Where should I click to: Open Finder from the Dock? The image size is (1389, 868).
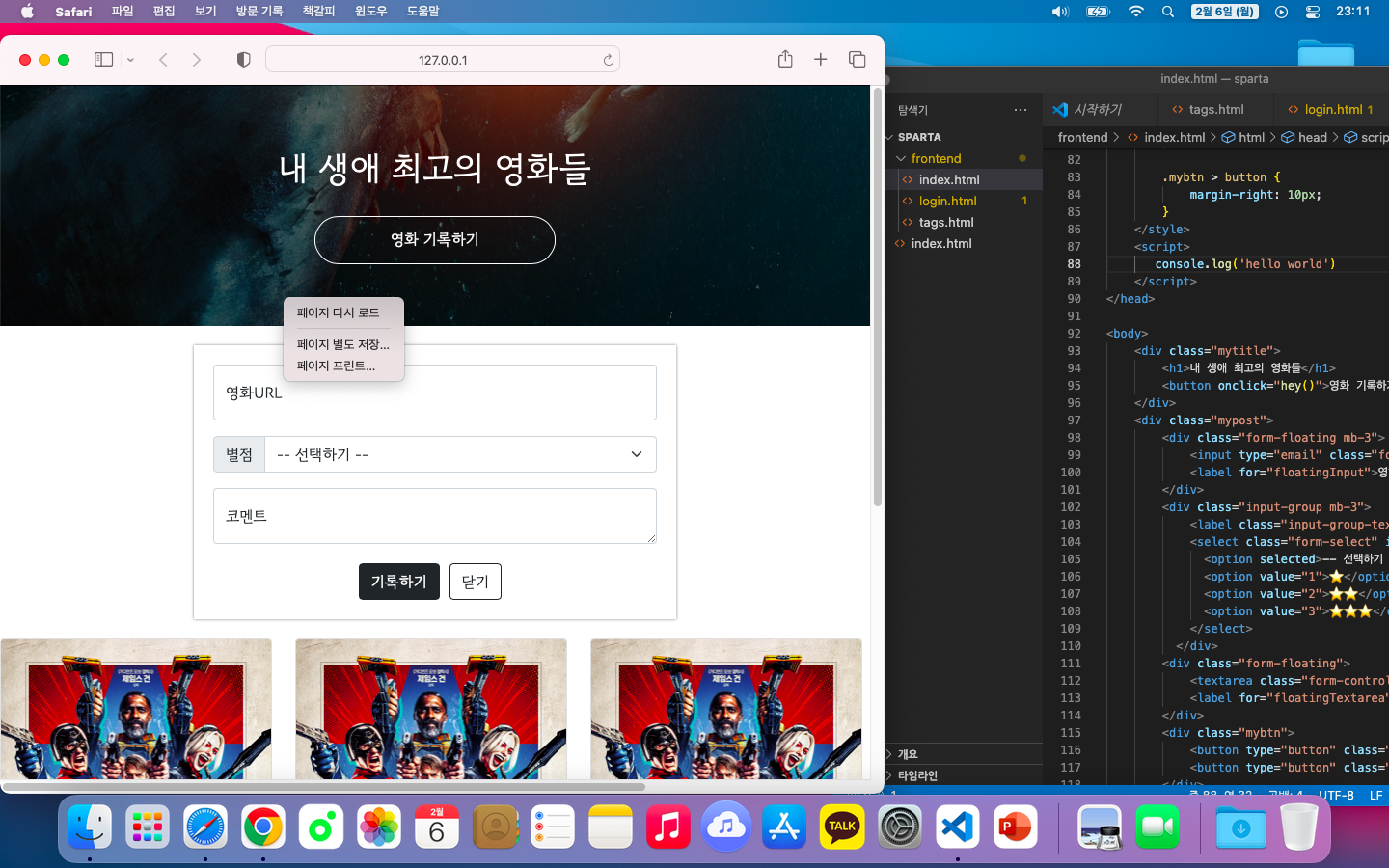pyautogui.click(x=90, y=827)
